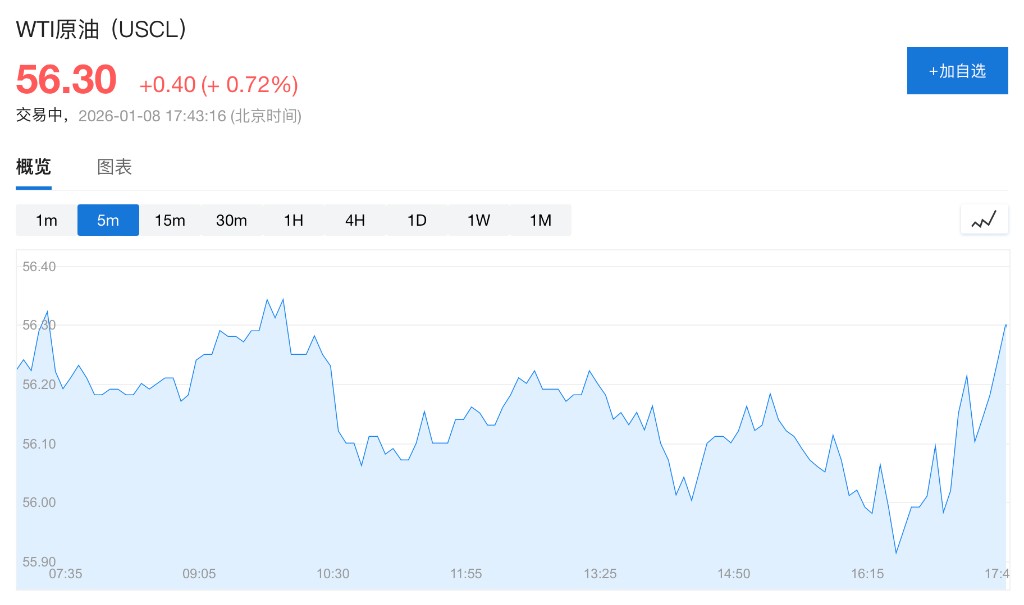Click the current price 56.30
The height and width of the screenshot is (605, 1024).
(x=66, y=79)
